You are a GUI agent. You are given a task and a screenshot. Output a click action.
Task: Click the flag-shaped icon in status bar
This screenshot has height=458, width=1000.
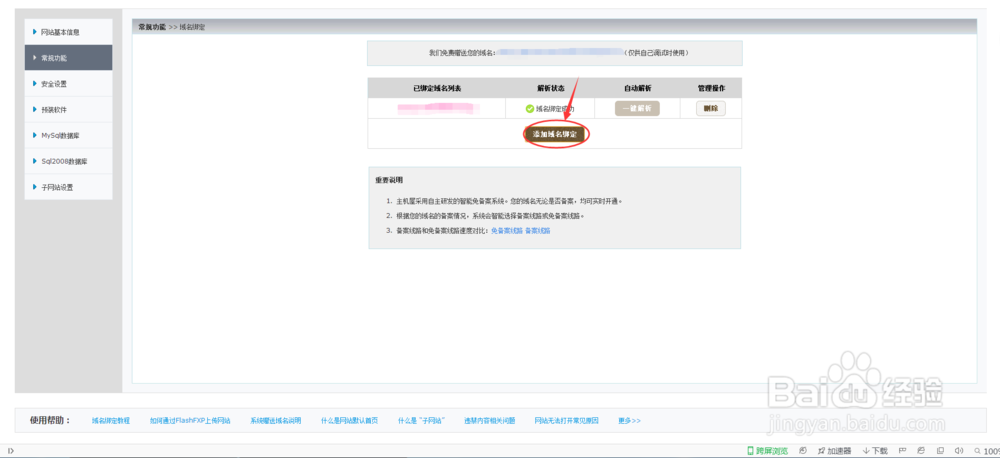click(902, 451)
